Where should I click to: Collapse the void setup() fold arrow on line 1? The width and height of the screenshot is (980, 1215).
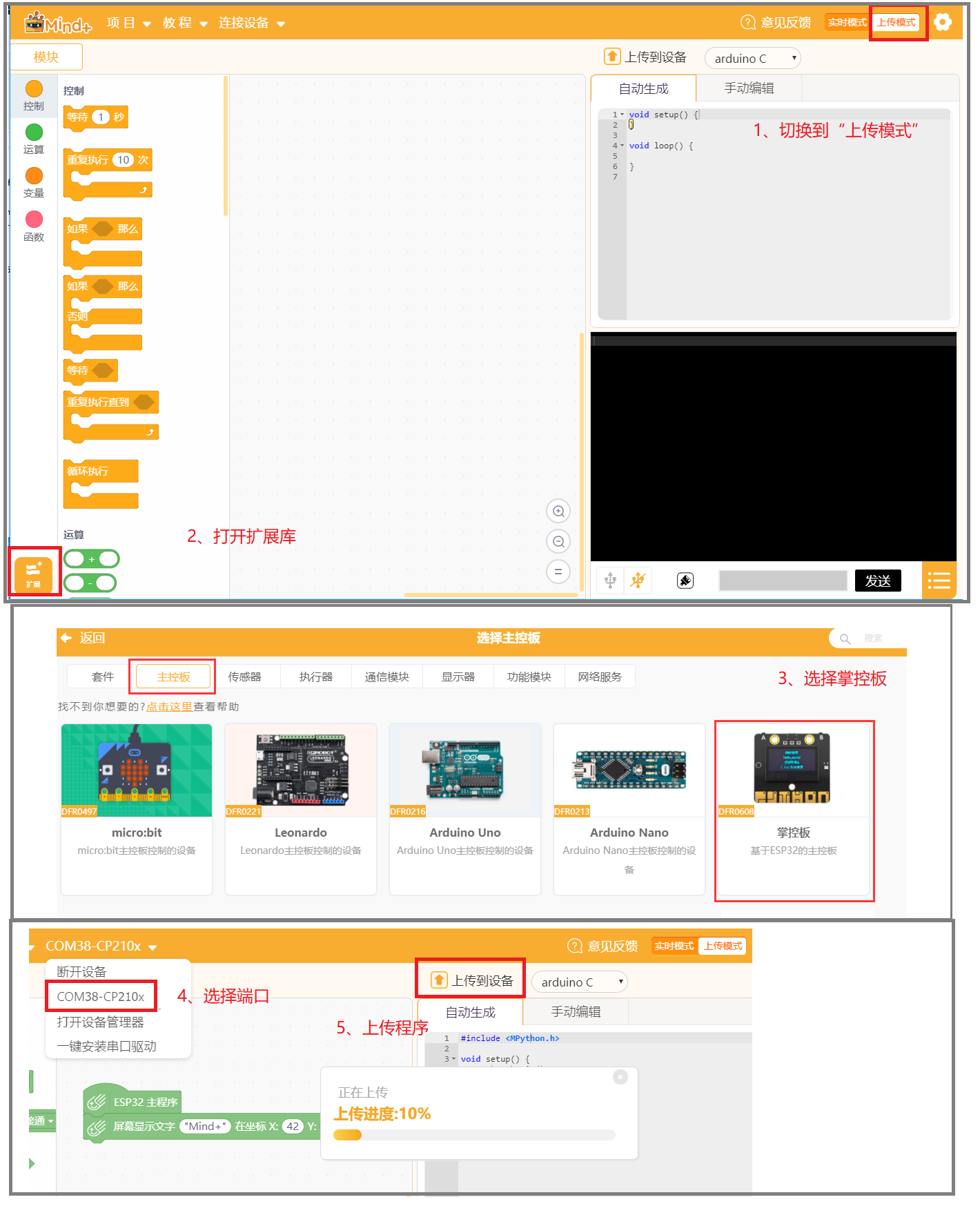click(x=623, y=115)
